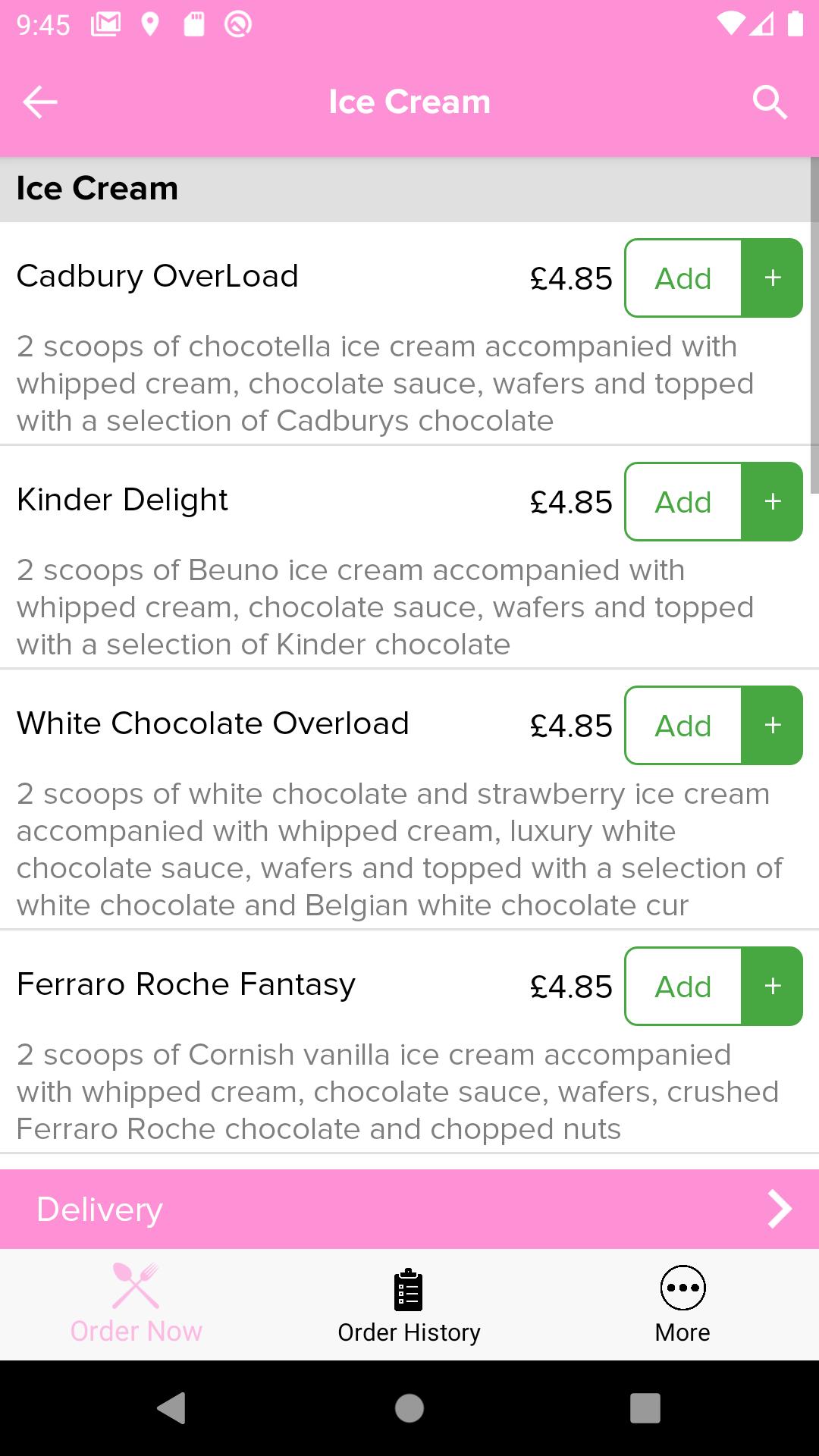Open the search magnifier icon
819x1456 pixels.
pyautogui.click(x=770, y=102)
